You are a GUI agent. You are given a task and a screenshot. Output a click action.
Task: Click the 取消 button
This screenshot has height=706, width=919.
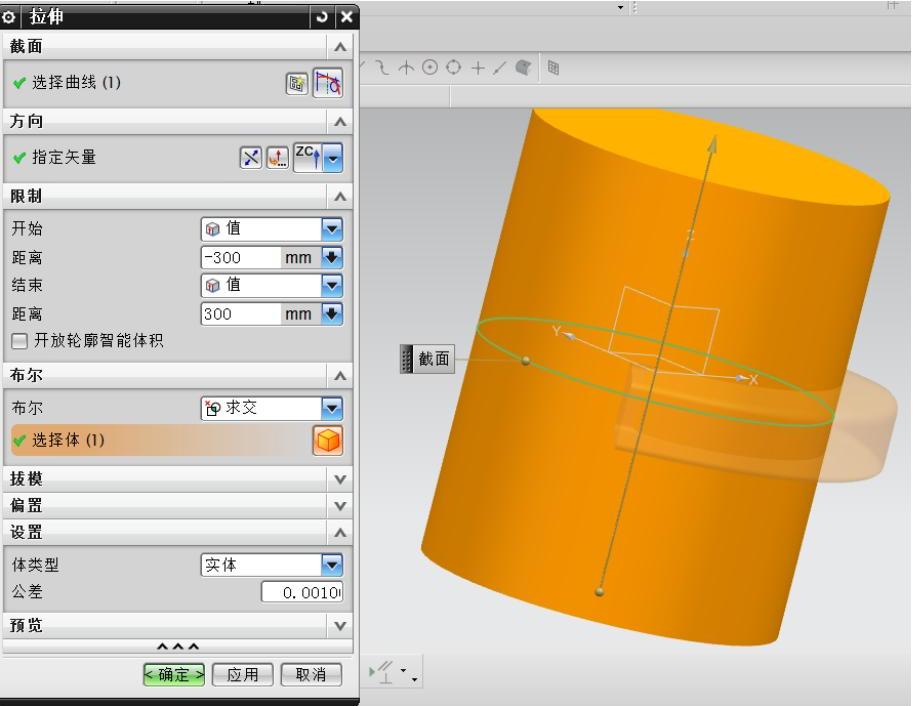coord(311,674)
